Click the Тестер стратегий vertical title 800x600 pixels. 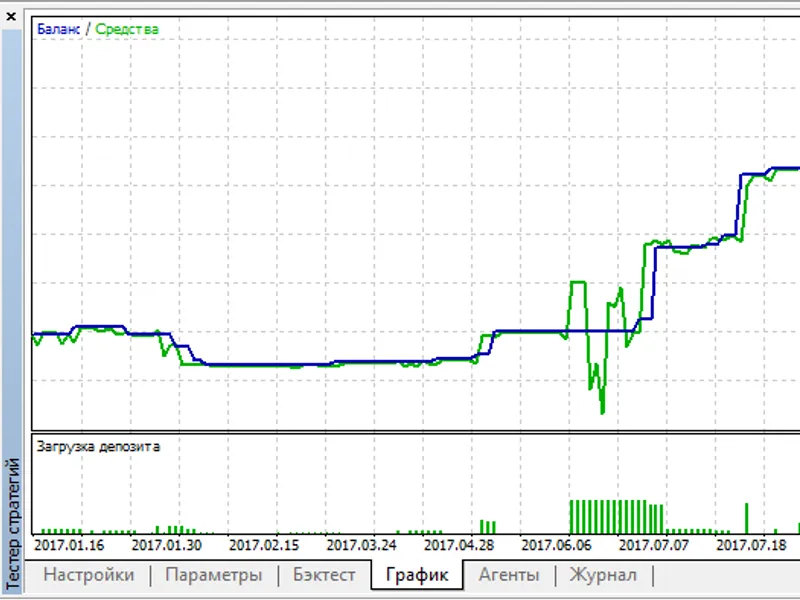pos(12,524)
